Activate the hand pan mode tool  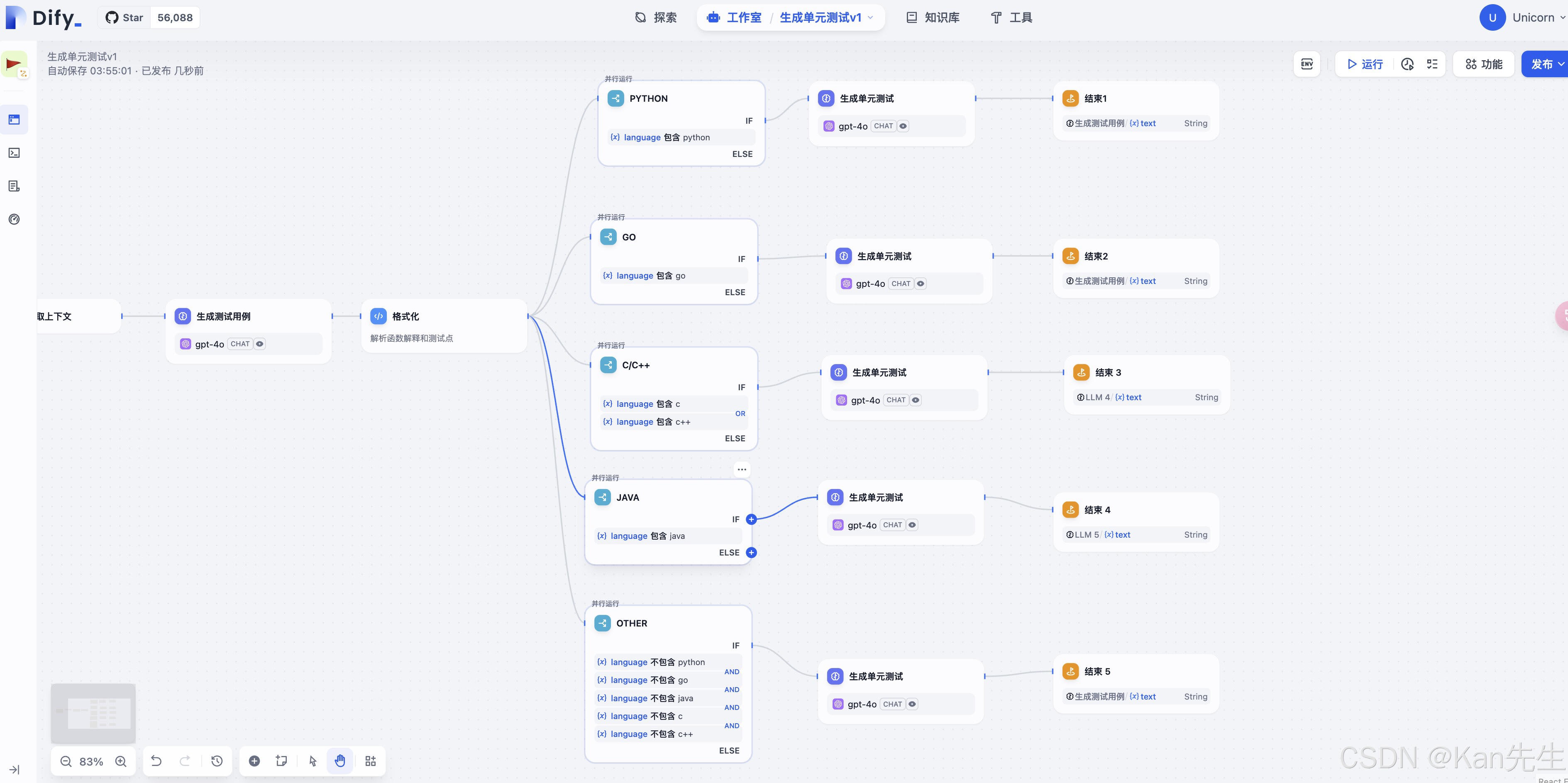pos(339,761)
